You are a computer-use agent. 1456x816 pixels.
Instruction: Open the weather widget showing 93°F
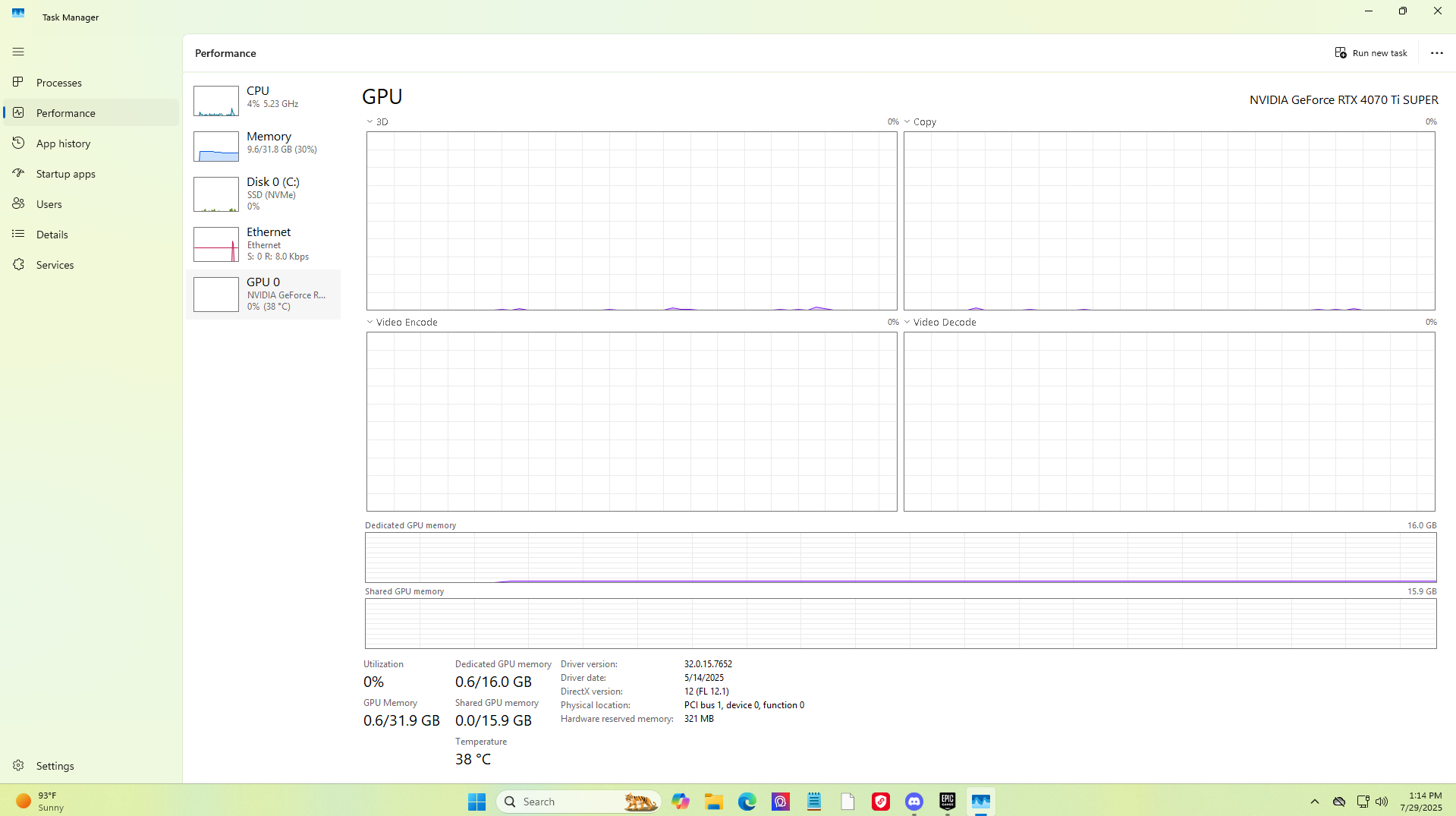coord(42,802)
